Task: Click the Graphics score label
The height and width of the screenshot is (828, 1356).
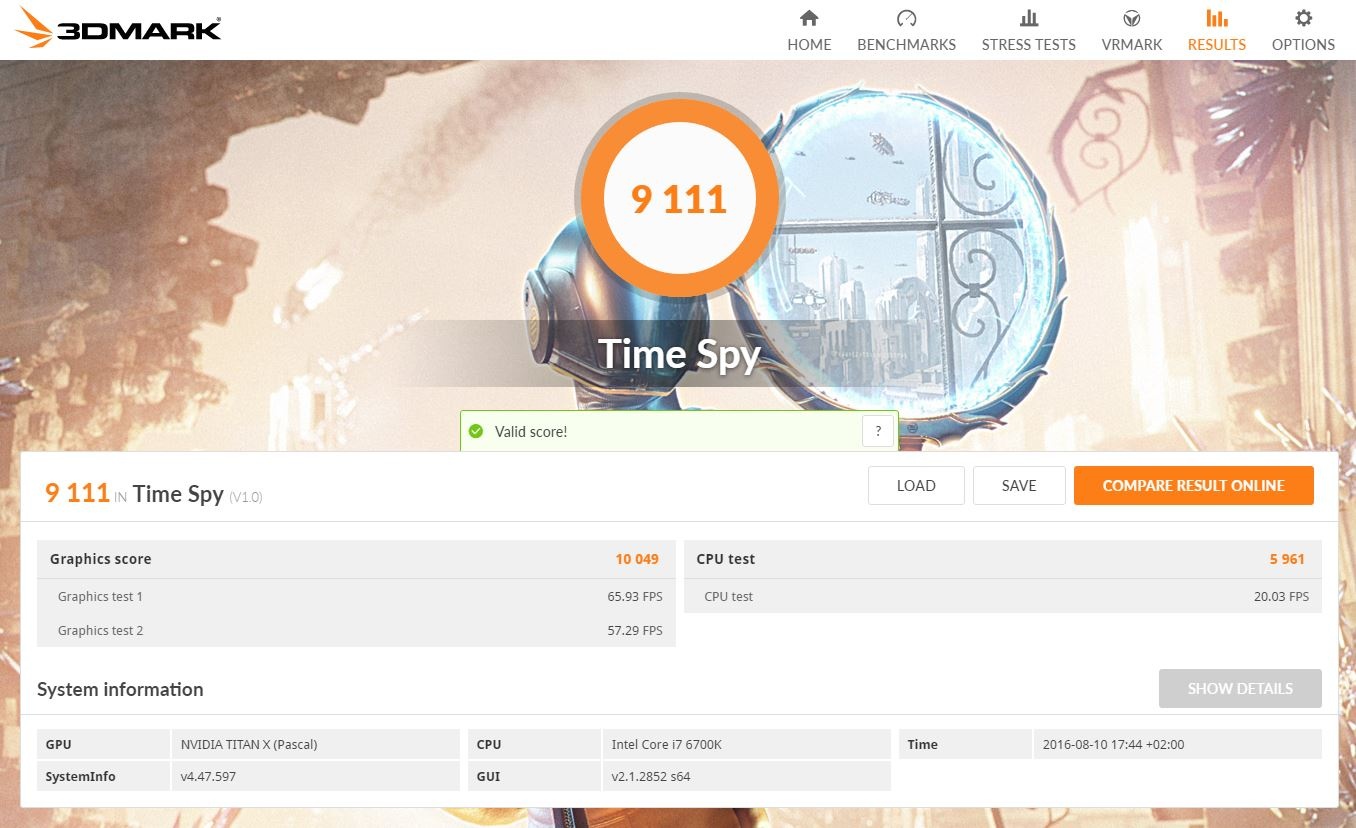Action: tap(100, 559)
